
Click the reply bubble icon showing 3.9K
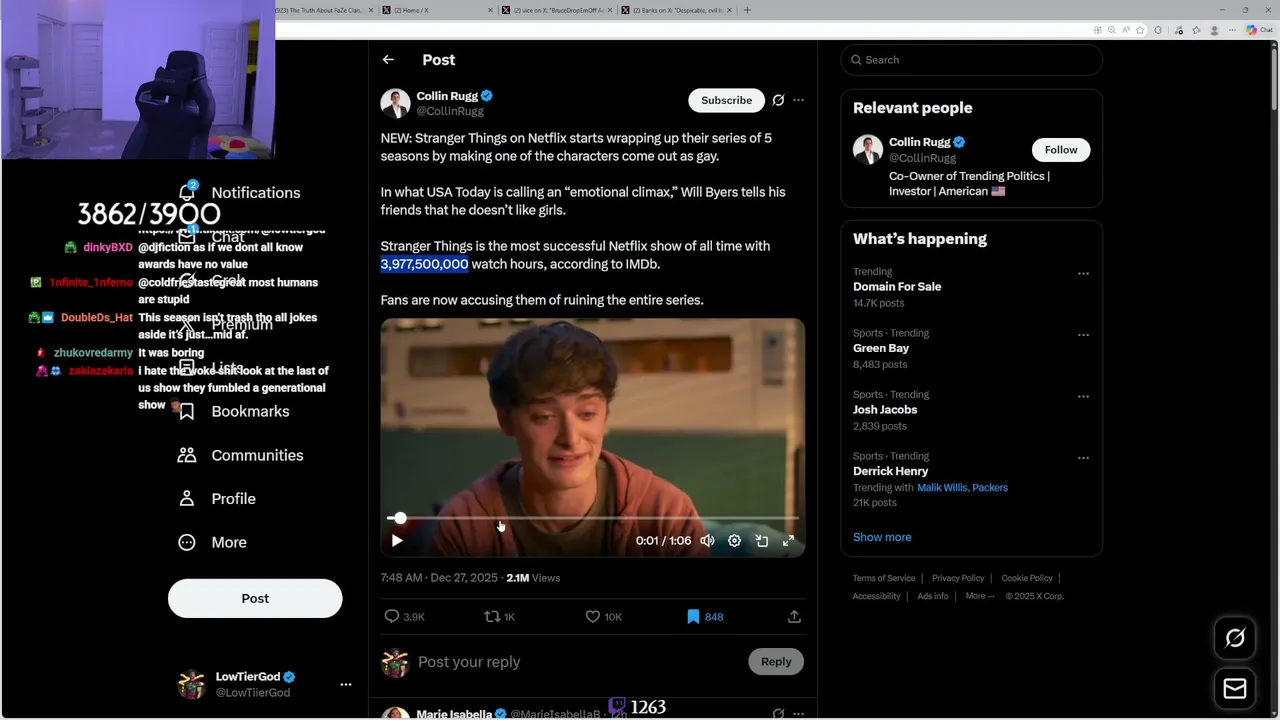[392, 617]
